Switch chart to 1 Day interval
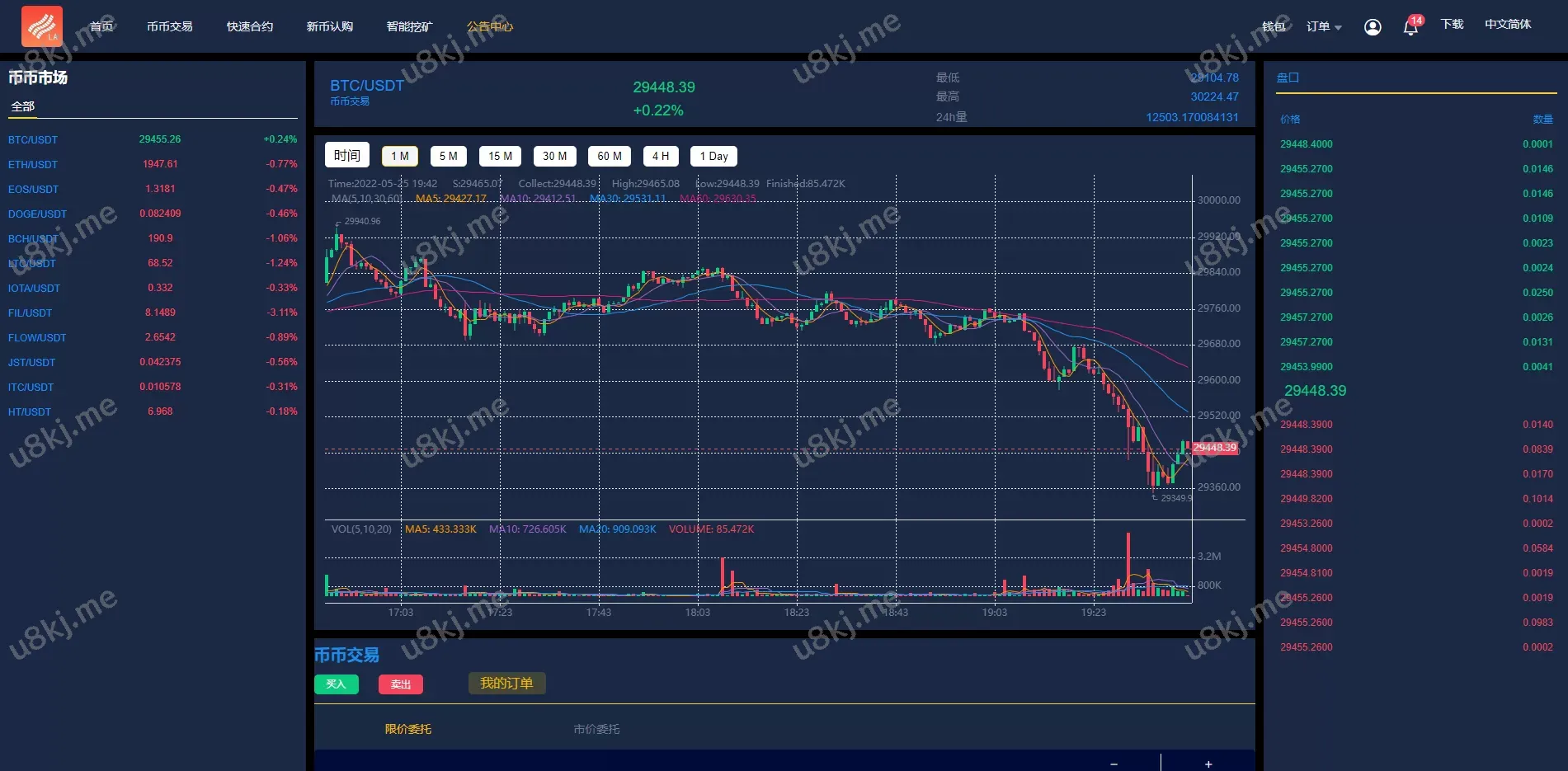This screenshot has height=771, width=1568. tap(713, 156)
